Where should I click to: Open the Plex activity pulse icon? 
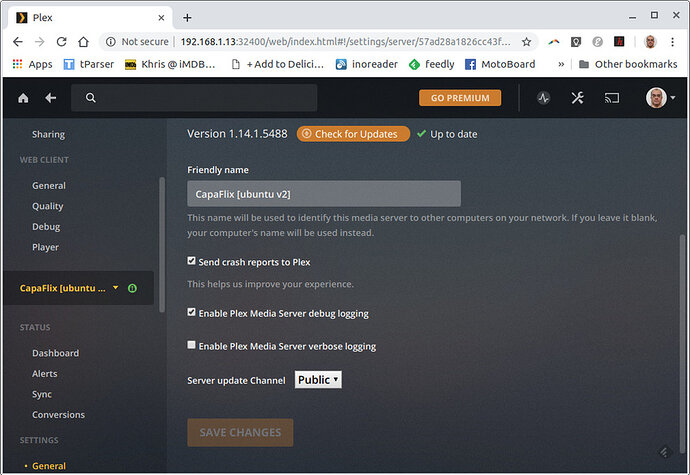point(543,98)
